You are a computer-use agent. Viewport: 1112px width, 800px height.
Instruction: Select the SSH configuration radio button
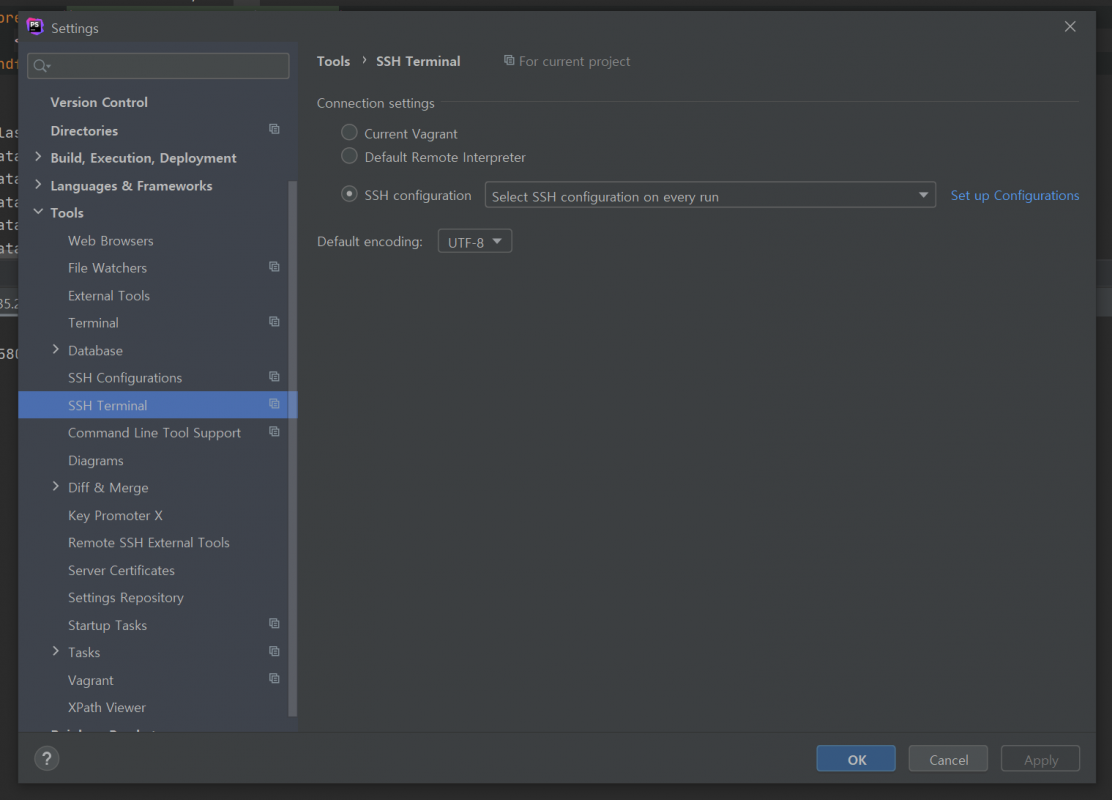[349, 194]
